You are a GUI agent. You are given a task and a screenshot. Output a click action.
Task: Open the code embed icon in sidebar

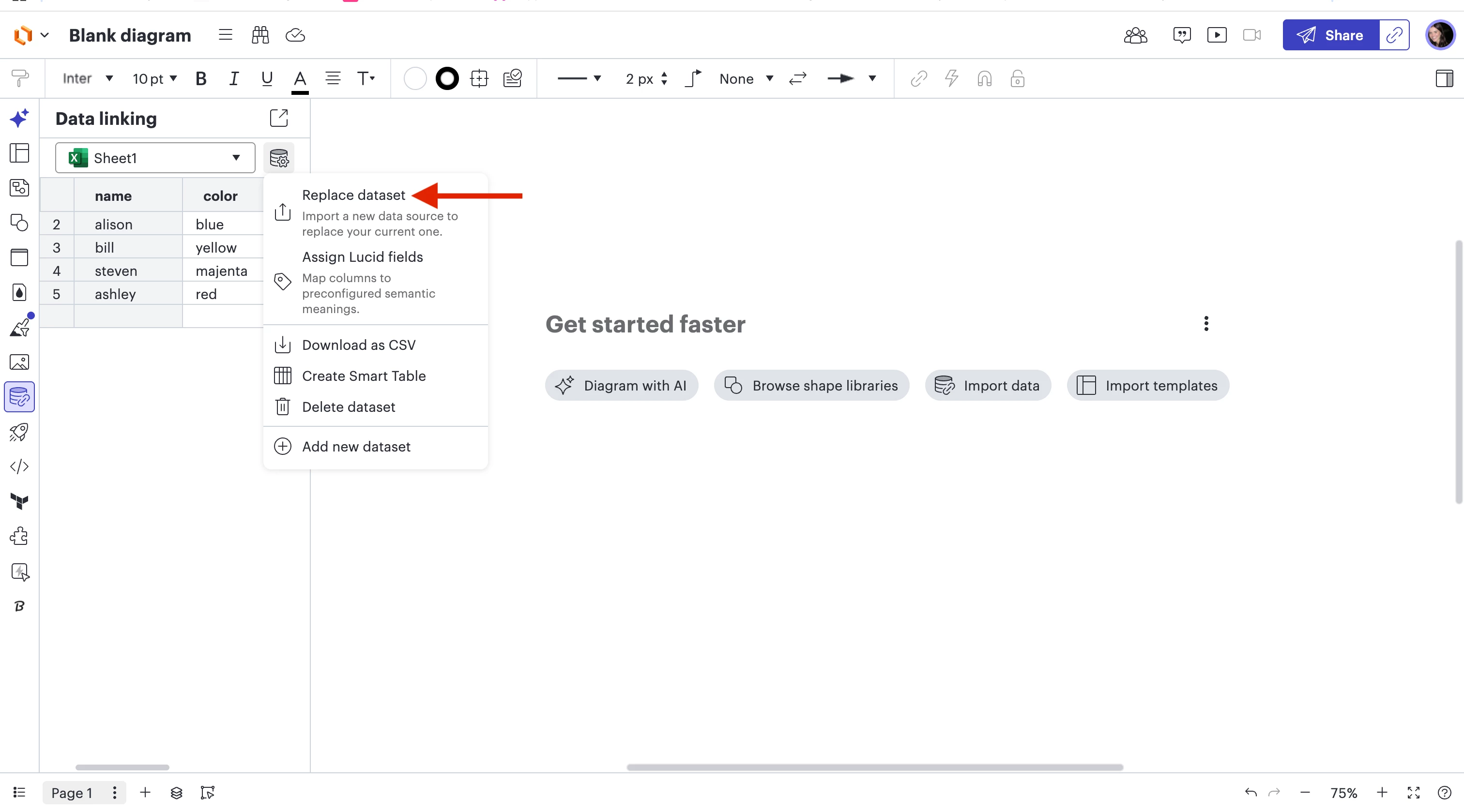tap(19, 466)
